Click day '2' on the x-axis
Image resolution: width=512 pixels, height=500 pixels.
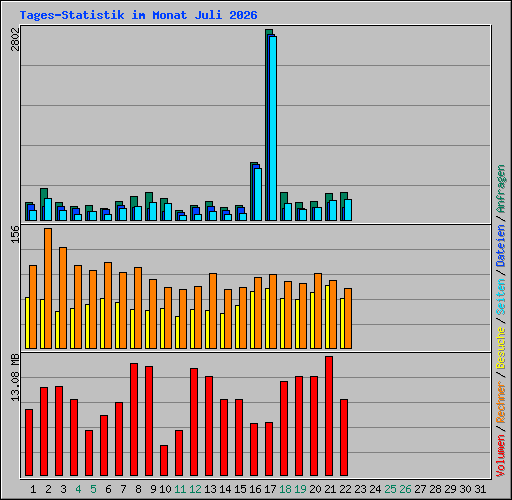click(x=48, y=489)
